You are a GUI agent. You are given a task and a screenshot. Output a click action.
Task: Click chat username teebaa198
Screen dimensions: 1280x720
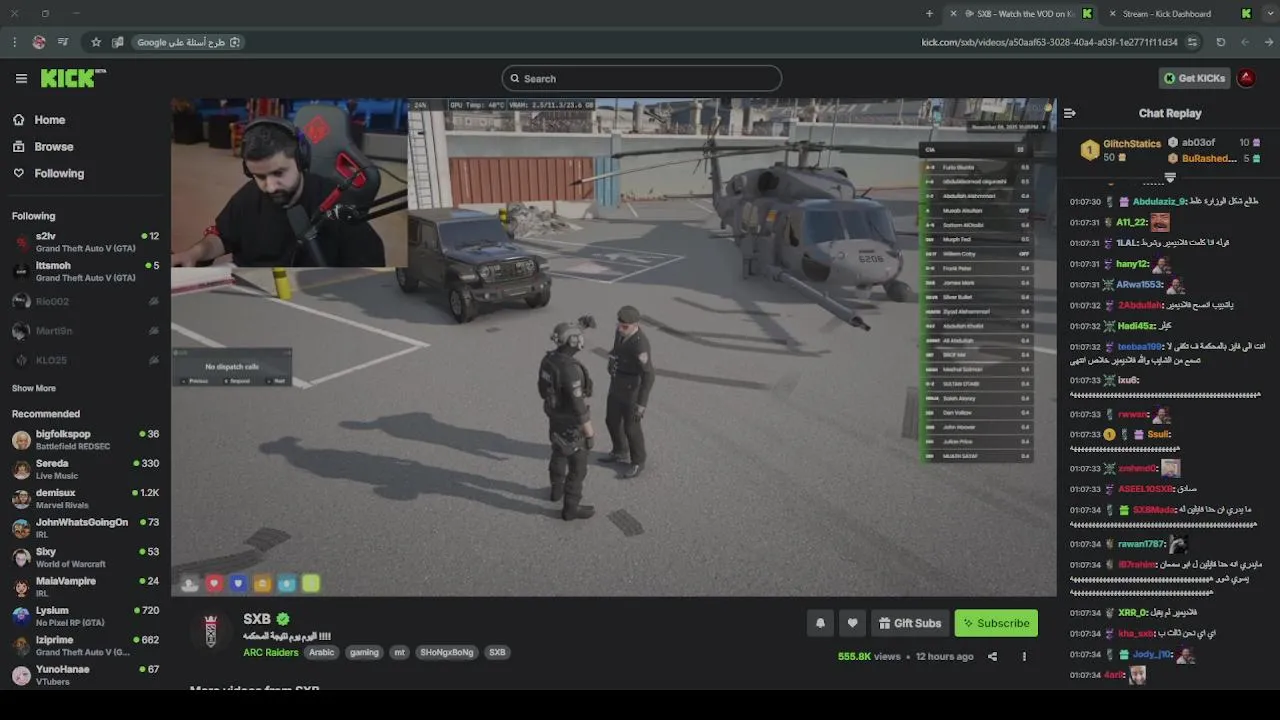(x=1140, y=346)
